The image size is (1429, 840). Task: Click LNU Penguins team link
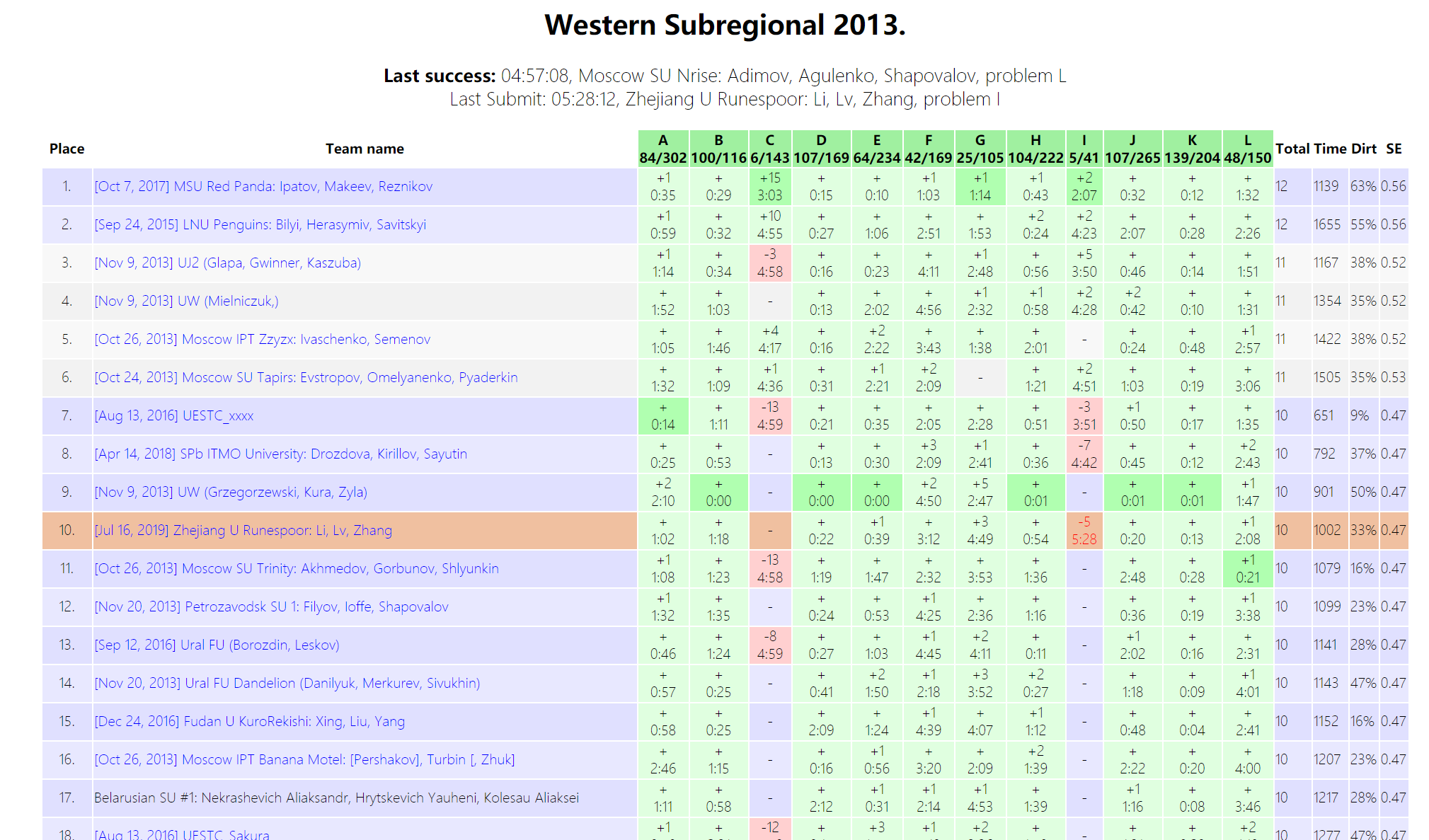260,224
